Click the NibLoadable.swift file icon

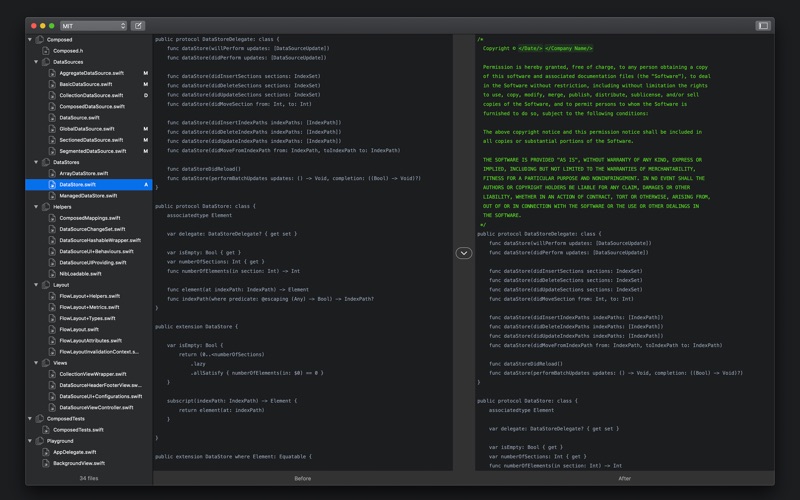[x=52, y=273]
